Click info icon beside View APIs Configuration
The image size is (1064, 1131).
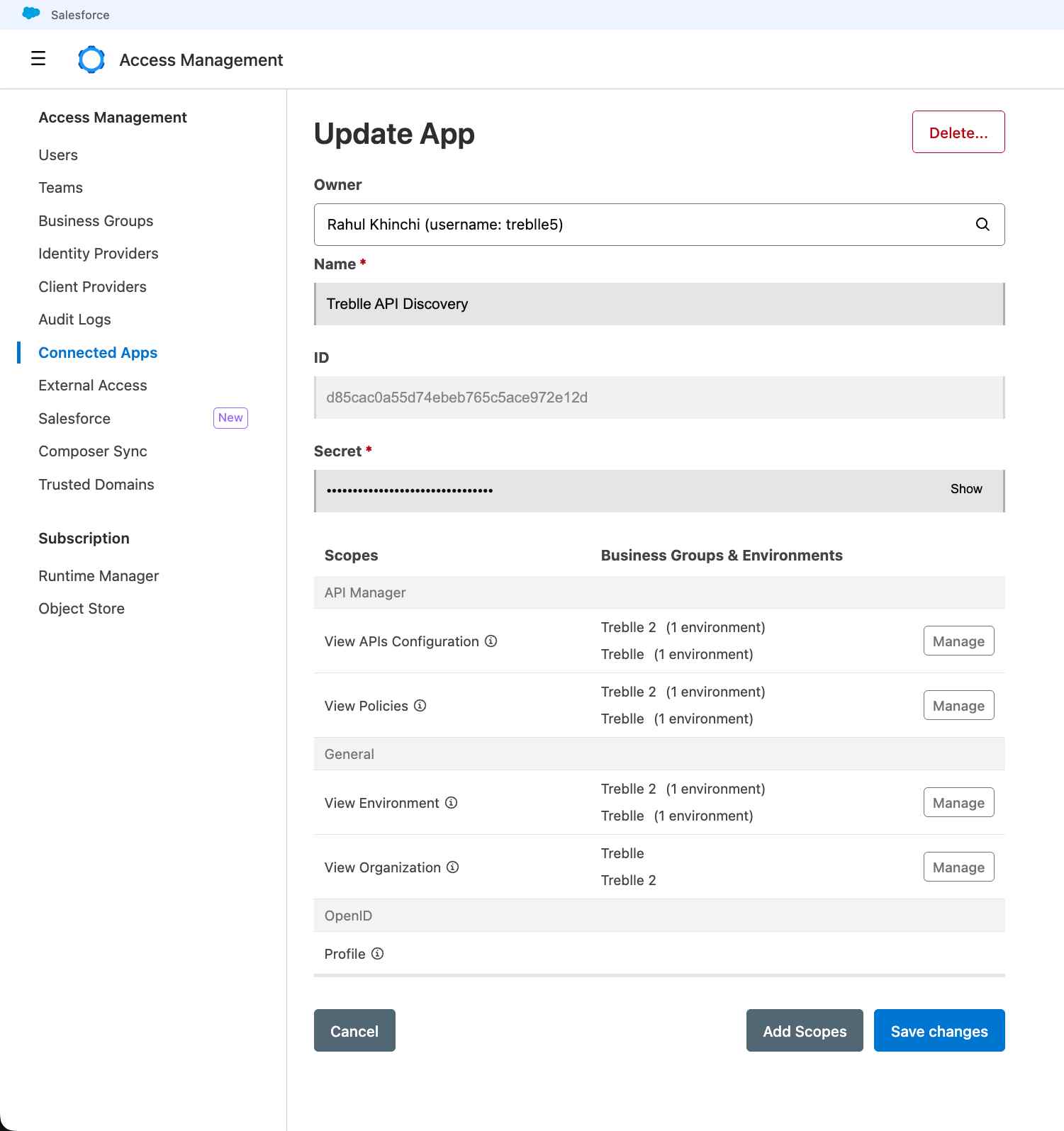[x=491, y=641]
